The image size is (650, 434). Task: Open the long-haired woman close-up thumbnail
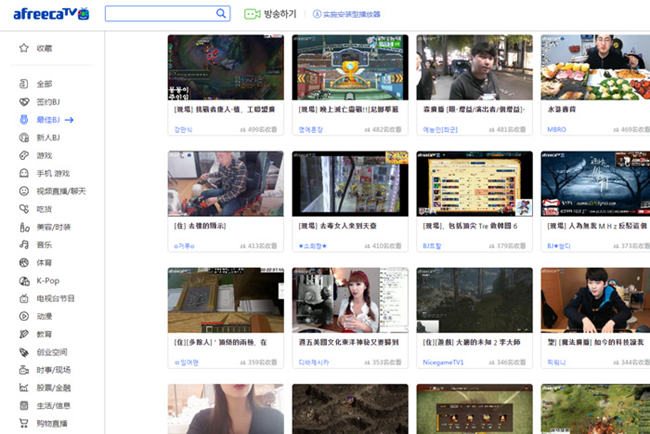point(226,409)
